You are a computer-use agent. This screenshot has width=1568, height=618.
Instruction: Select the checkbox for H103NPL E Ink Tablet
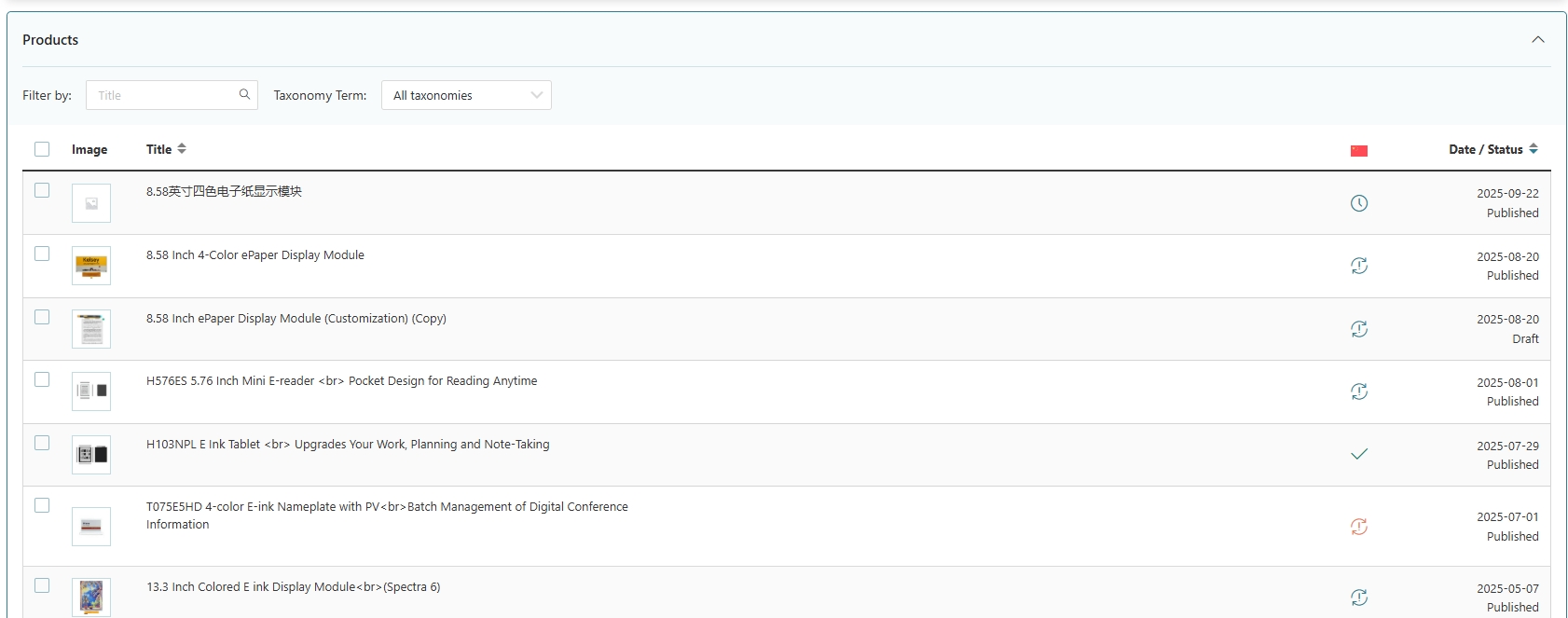click(x=42, y=443)
